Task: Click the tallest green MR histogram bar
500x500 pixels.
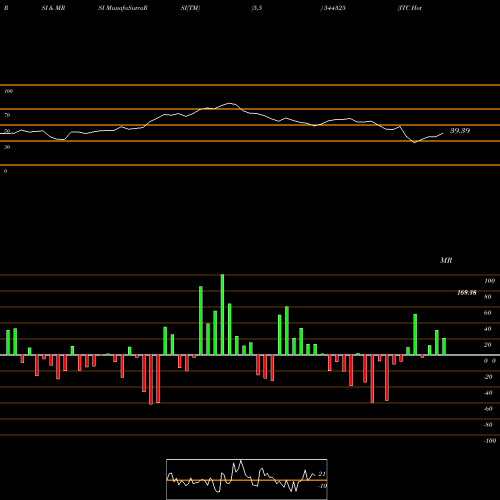Action: pyautogui.click(x=222, y=315)
